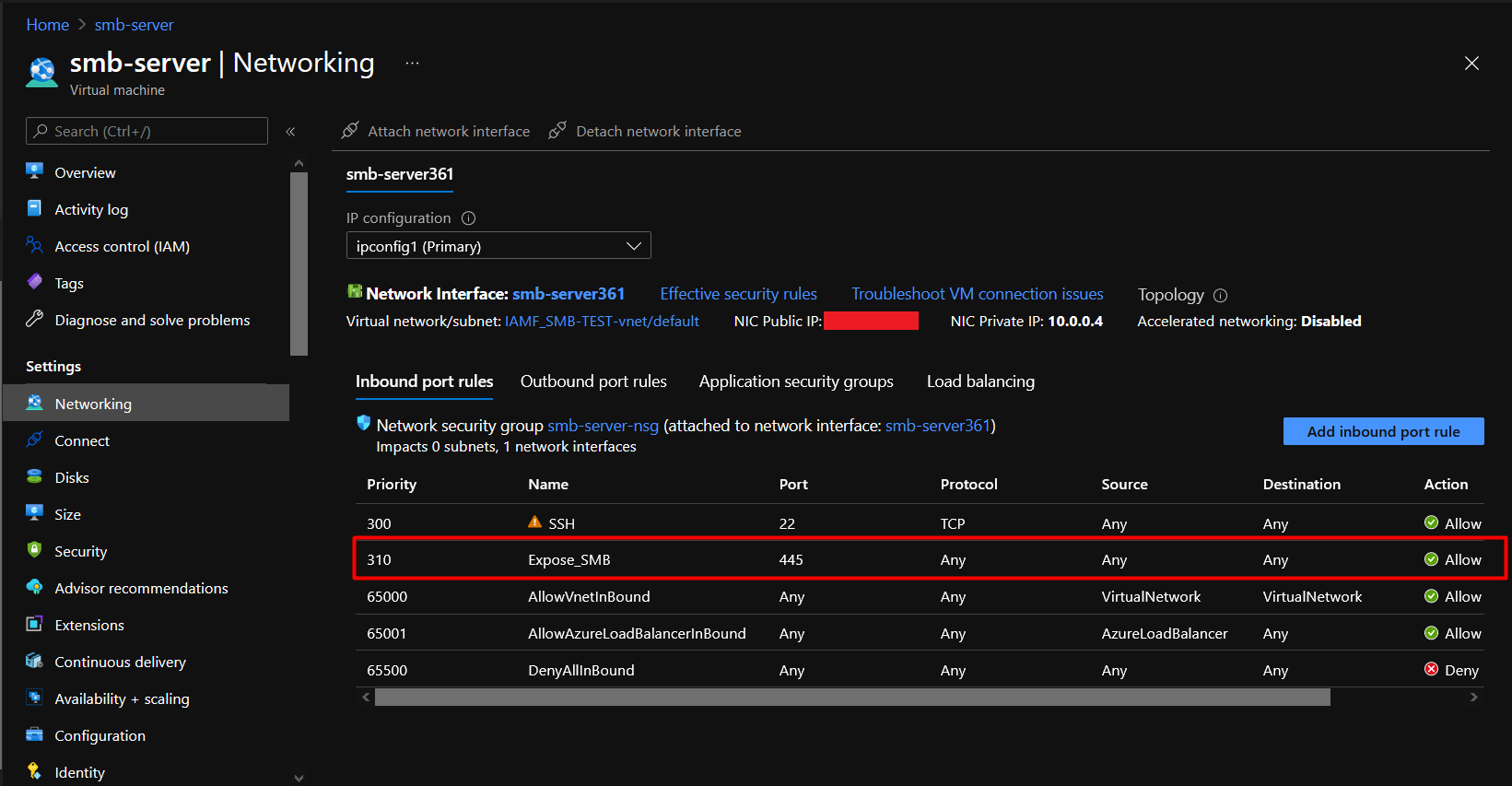Click the Continuous delivery icon
This screenshot has height=786, width=1512.
[34, 661]
